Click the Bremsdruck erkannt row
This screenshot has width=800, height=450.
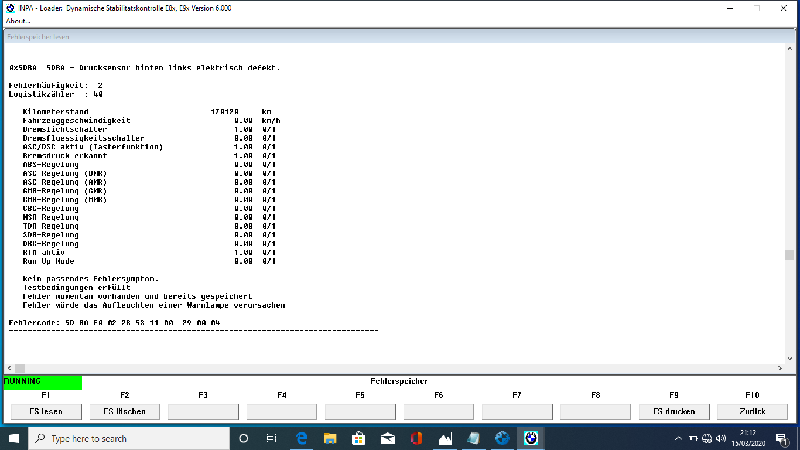pos(149,156)
